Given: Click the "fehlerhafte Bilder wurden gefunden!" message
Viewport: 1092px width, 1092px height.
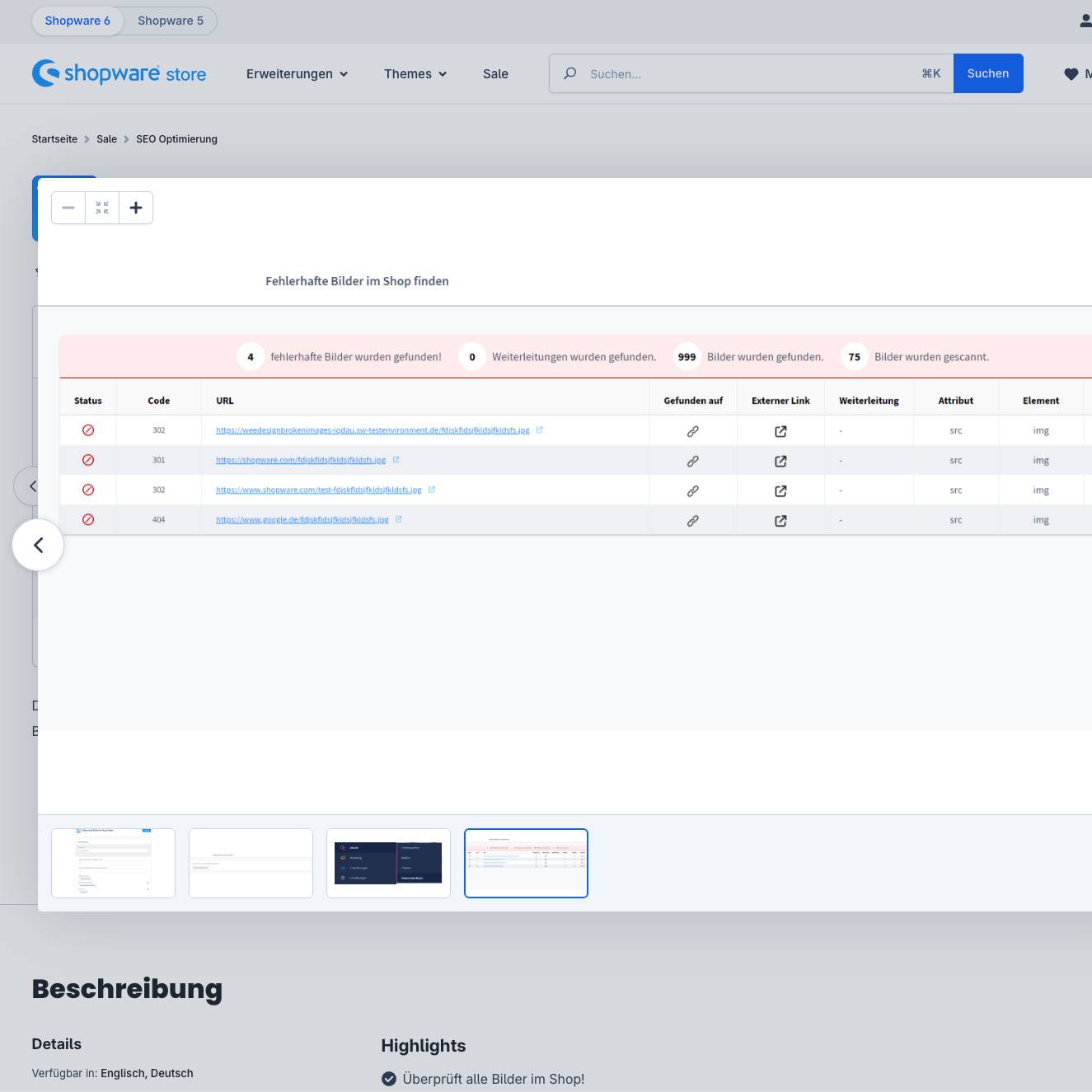Looking at the screenshot, I should click(x=356, y=357).
